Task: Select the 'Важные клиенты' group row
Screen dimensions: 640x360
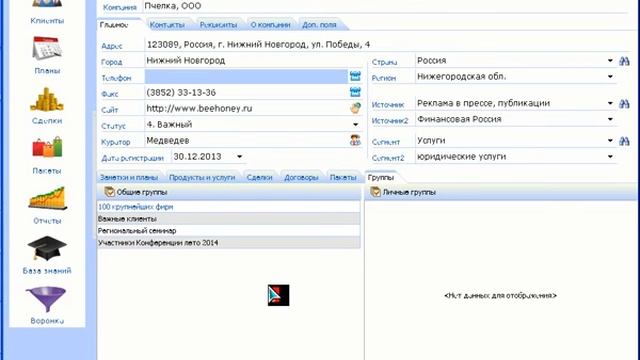Action: tap(229, 219)
